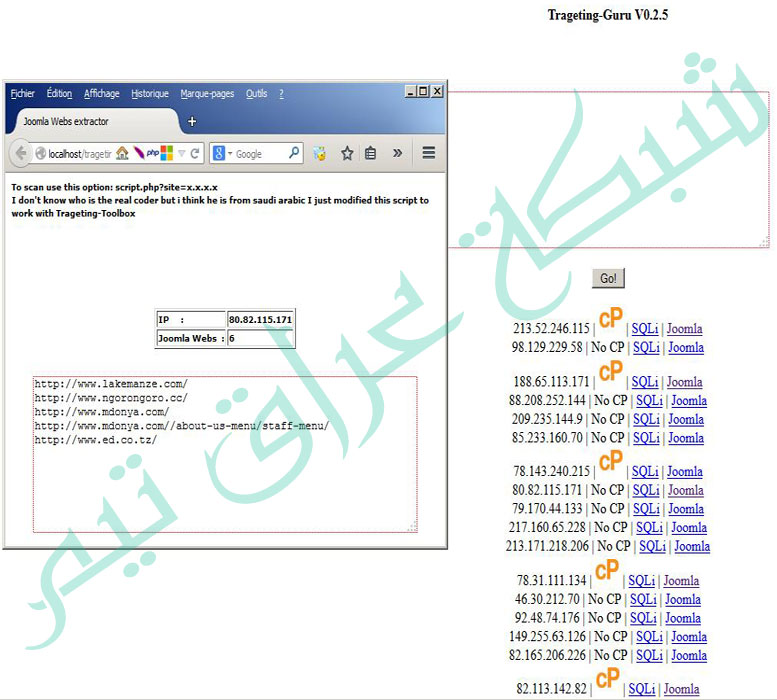Click the cP icon next to 188.65.113.171

(610, 371)
